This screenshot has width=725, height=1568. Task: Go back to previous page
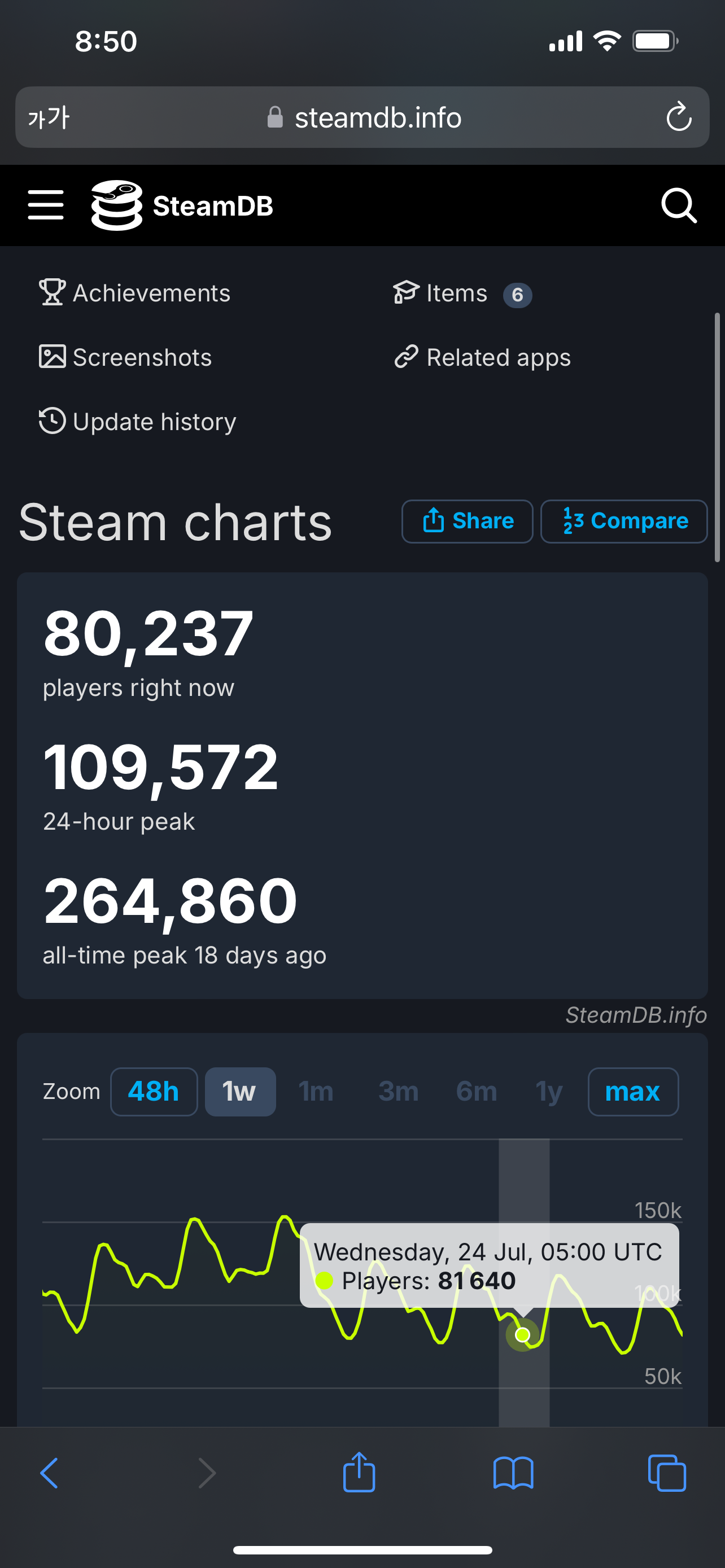(49, 1473)
